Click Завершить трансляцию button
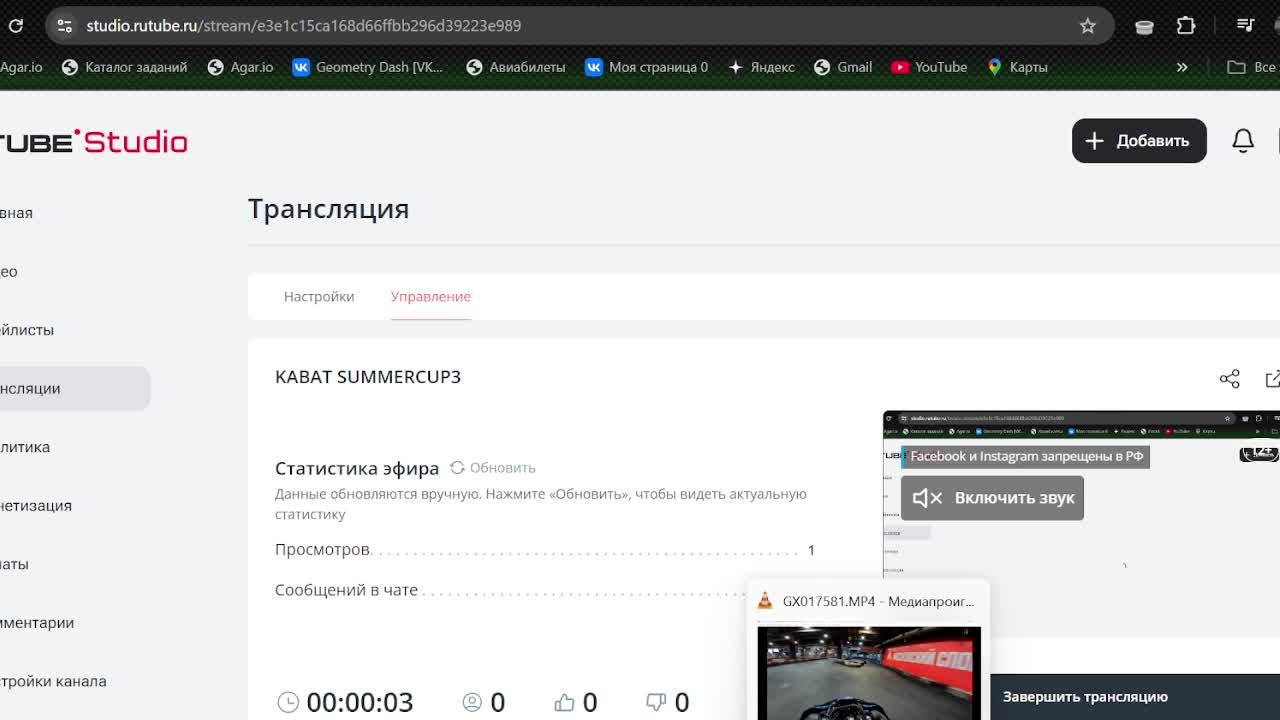The height and width of the screenshot is (720, 1280). 1086,697
